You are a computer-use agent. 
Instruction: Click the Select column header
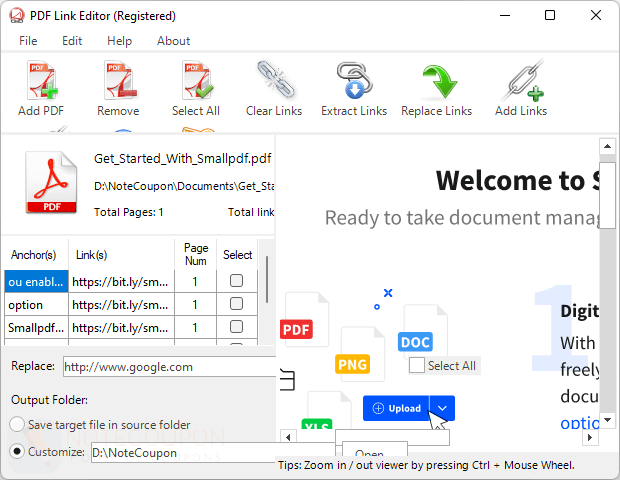pyautogui.click(x=237, y=255)
